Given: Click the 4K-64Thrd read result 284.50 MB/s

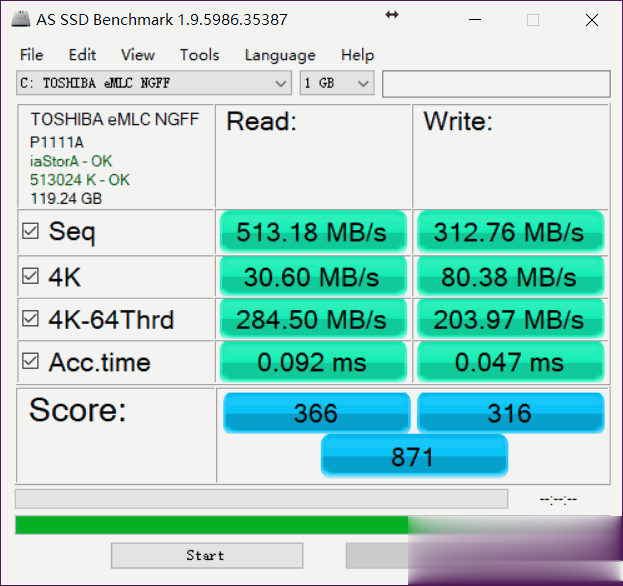Looking at the screenshot, I should (313, 319).
